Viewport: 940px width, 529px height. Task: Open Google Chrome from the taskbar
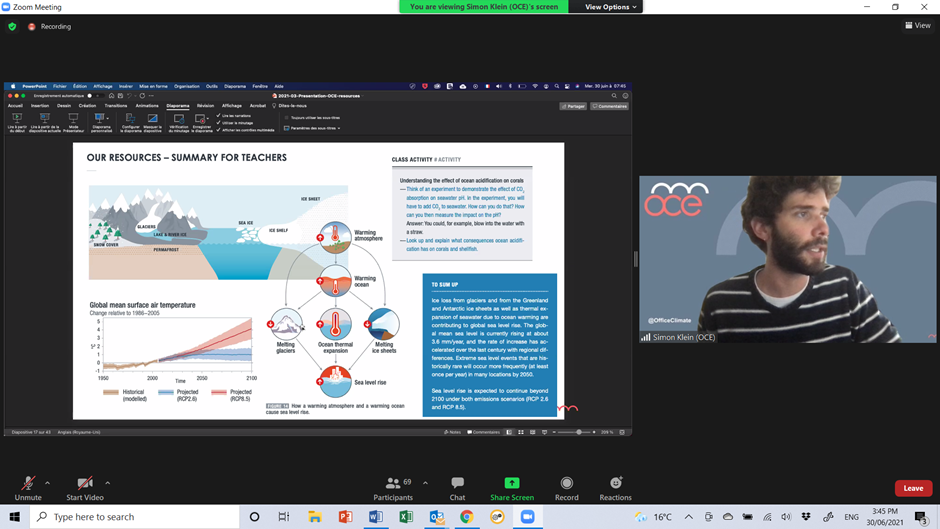(x=467, y=517)
